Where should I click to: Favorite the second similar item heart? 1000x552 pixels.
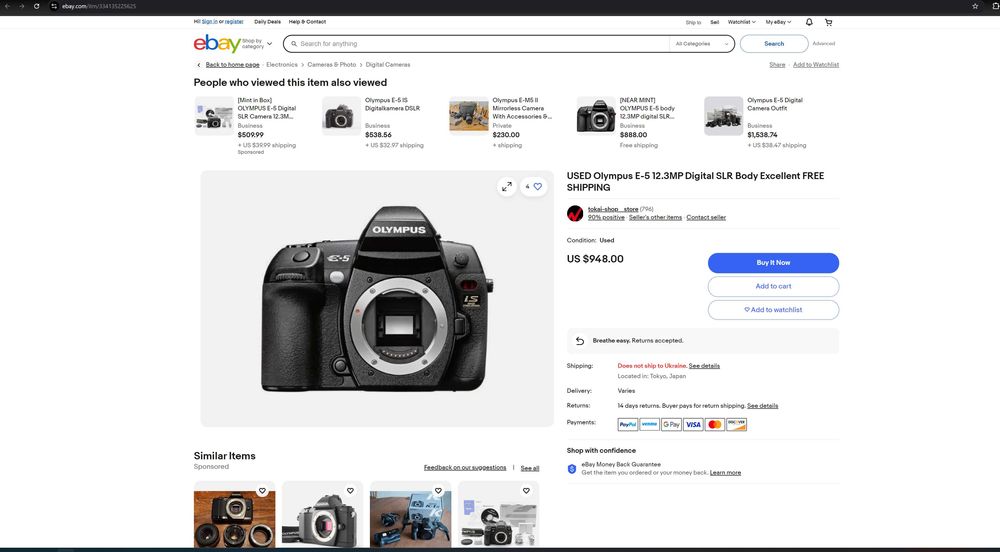tap(350, 491)
